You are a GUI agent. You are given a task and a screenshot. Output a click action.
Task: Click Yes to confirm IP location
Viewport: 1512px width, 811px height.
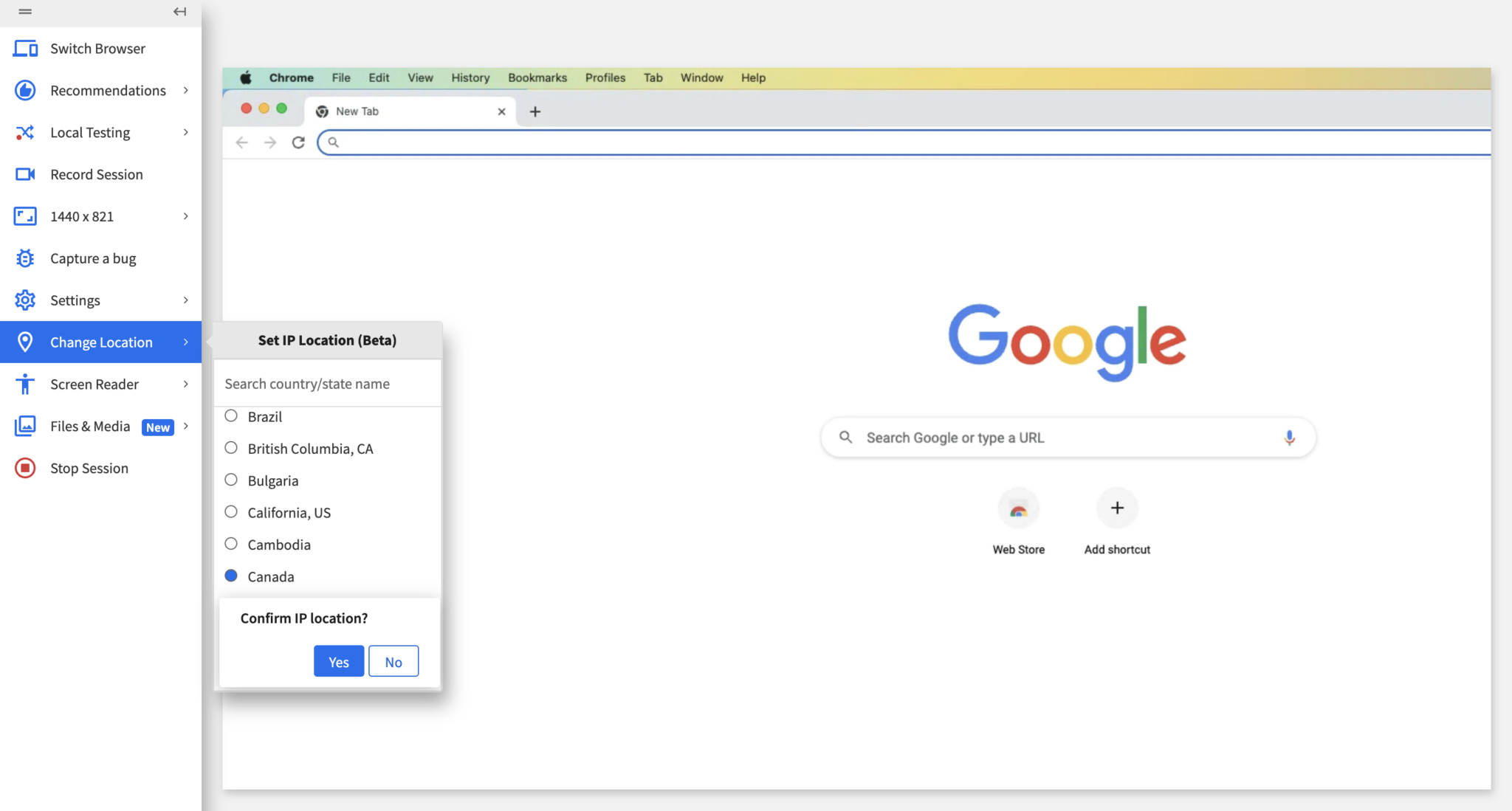tap(338, 661)
